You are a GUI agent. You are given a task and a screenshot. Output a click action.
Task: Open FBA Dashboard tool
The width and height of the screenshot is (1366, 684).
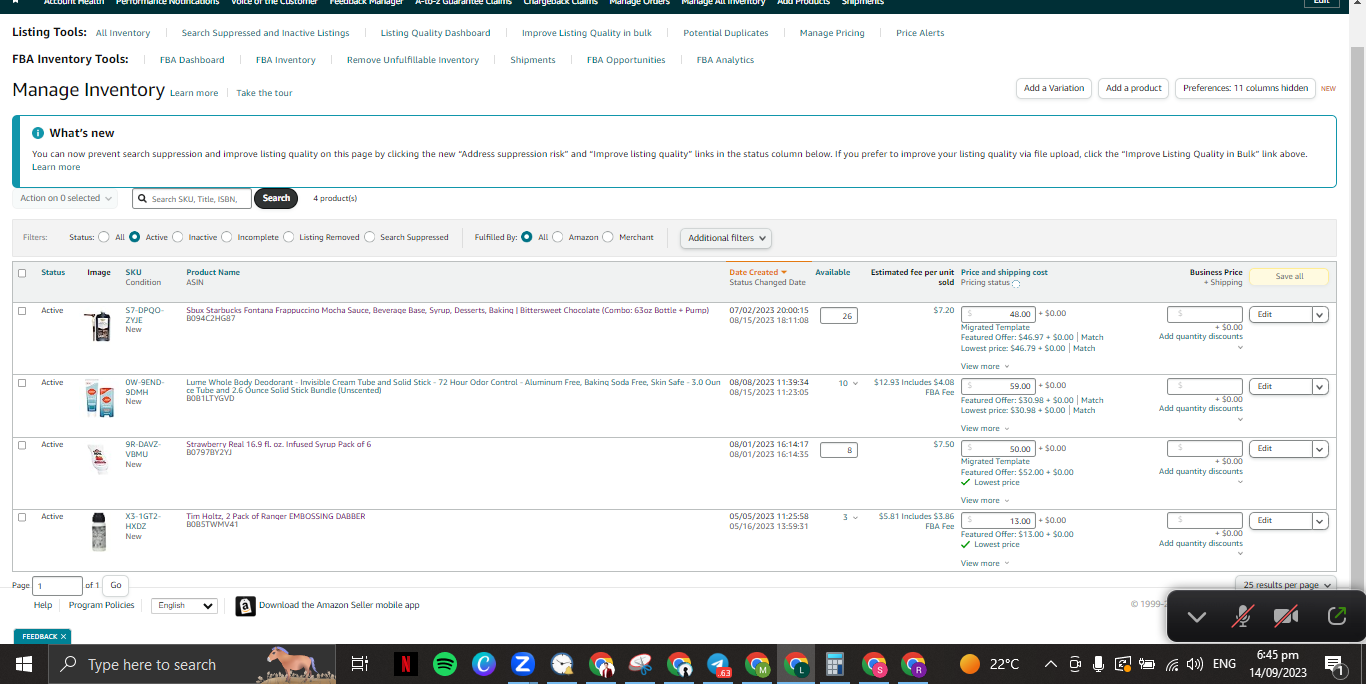pos(192,60)
